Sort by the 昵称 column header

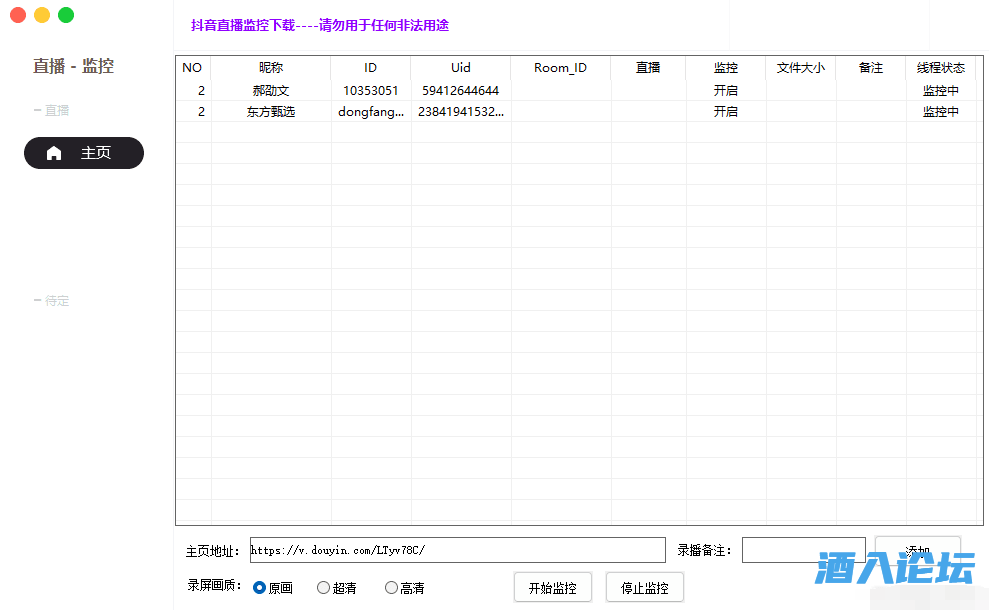tap(271, 68)
